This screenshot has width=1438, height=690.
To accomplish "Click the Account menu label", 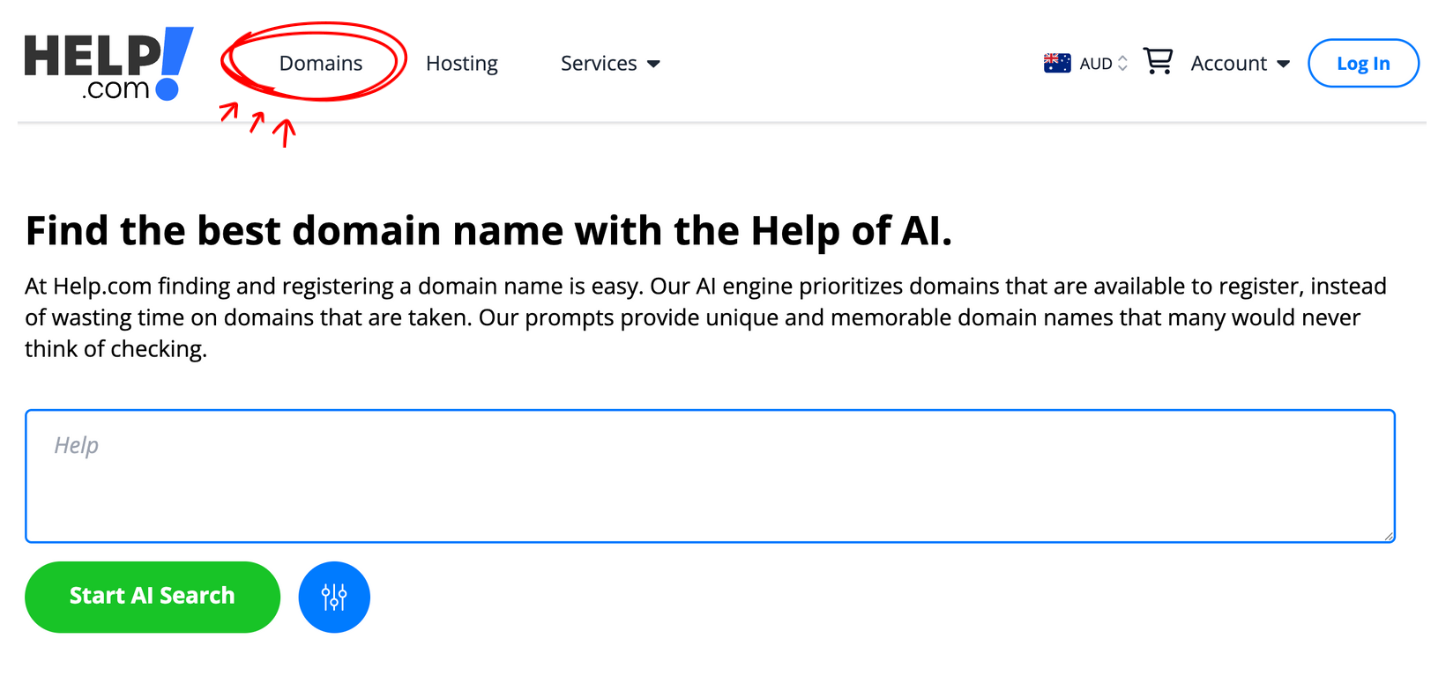I will click(x=1228, y=63).
